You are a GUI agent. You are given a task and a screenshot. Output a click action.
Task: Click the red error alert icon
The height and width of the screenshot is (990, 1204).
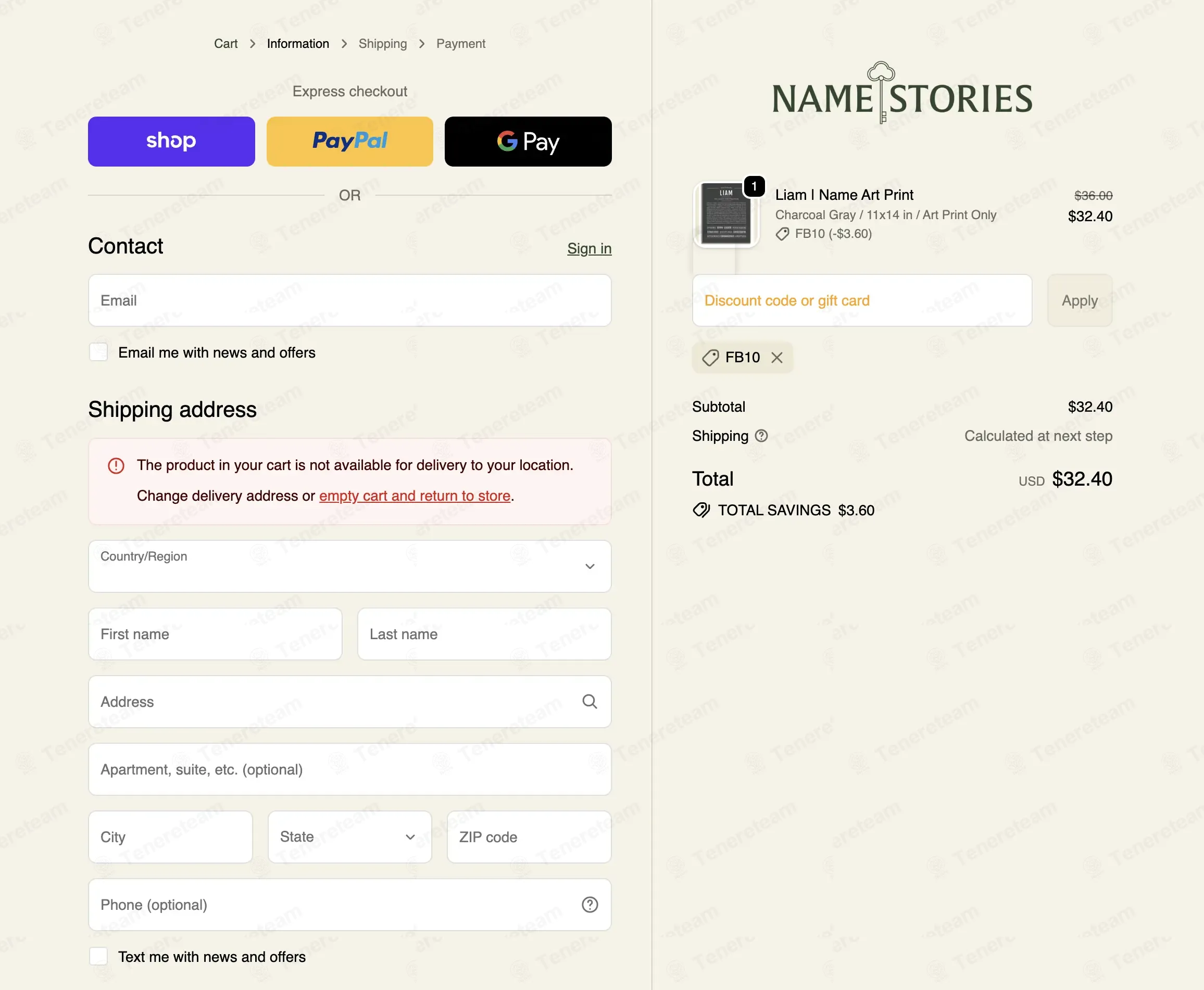pyautogui.click(x=116, y=466)
